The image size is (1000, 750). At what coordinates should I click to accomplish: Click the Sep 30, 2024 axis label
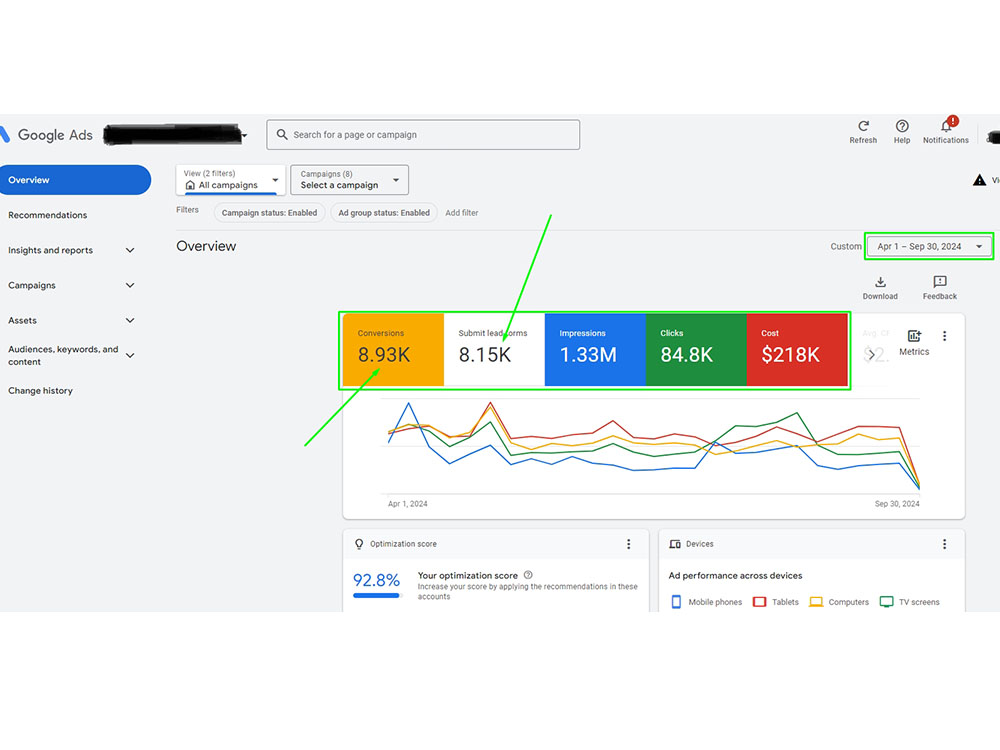point(897,504)
